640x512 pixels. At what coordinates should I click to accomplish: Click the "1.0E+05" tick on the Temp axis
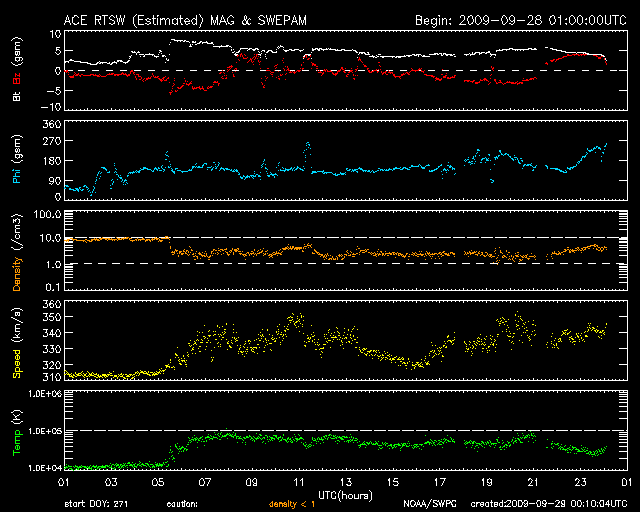tap(45, 431)
